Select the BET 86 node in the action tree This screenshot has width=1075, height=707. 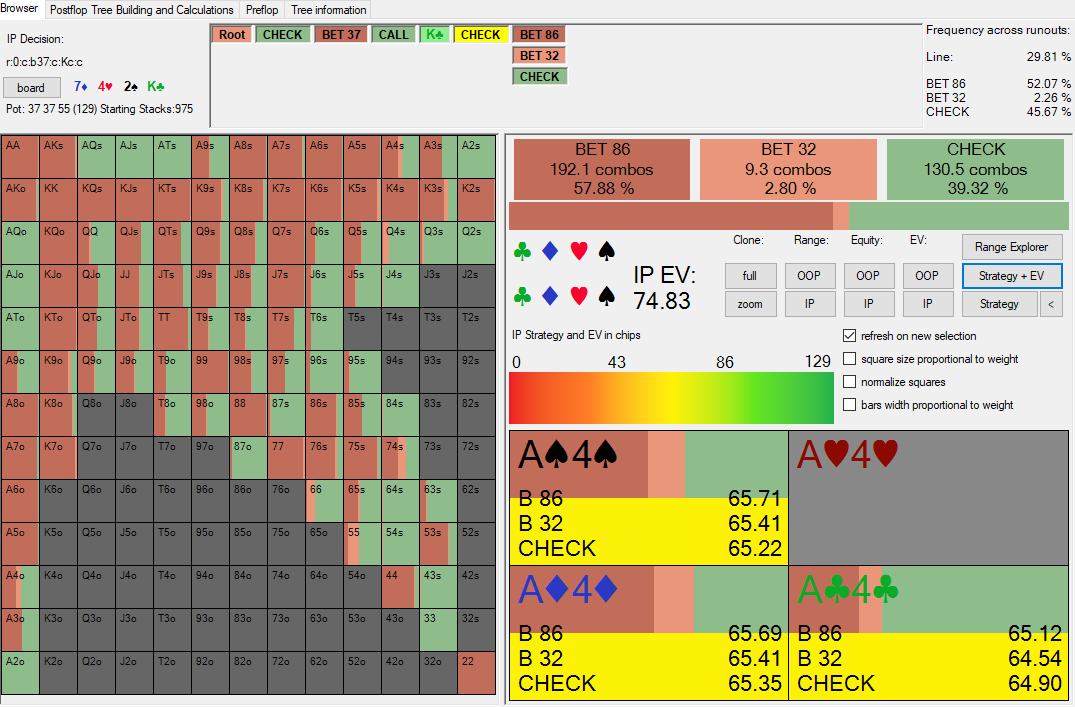(x=539, y=34)
